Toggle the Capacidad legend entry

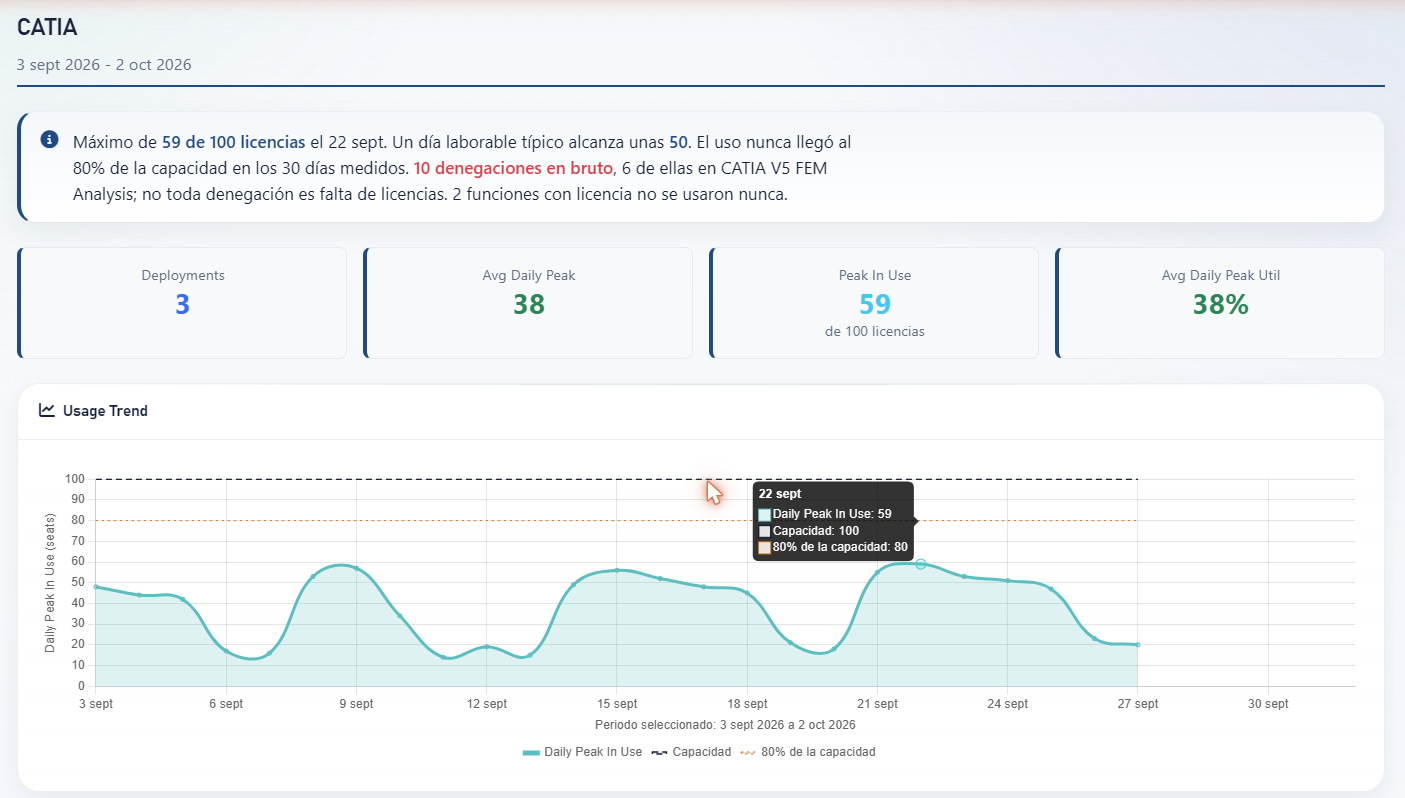(691, 752)
